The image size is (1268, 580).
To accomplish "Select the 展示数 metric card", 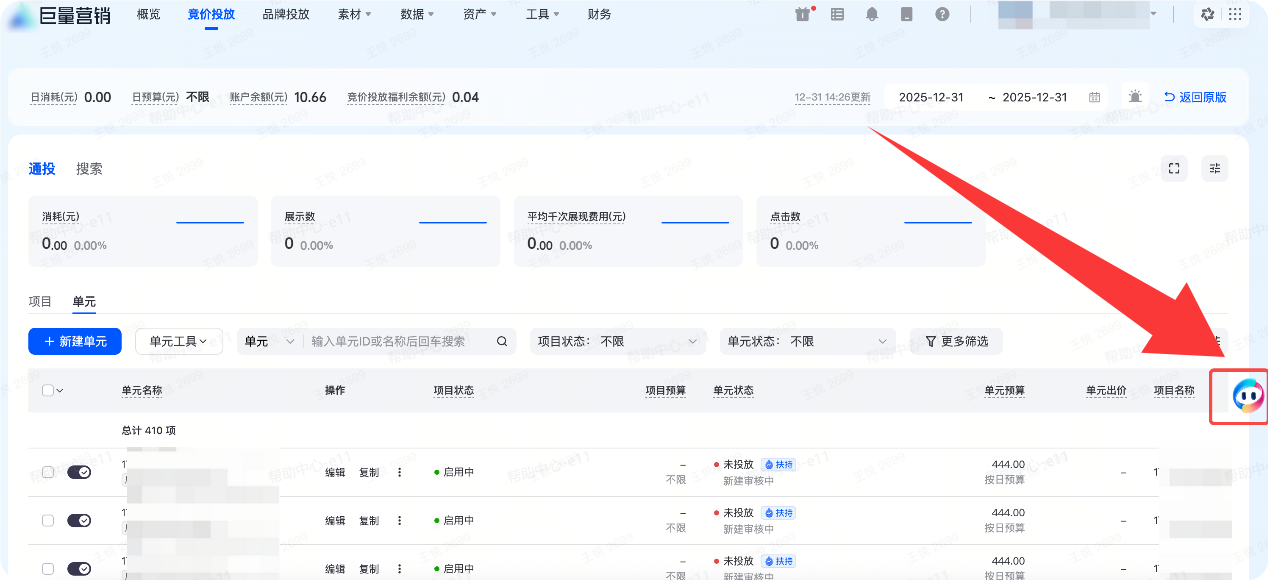I will [385, 231].
